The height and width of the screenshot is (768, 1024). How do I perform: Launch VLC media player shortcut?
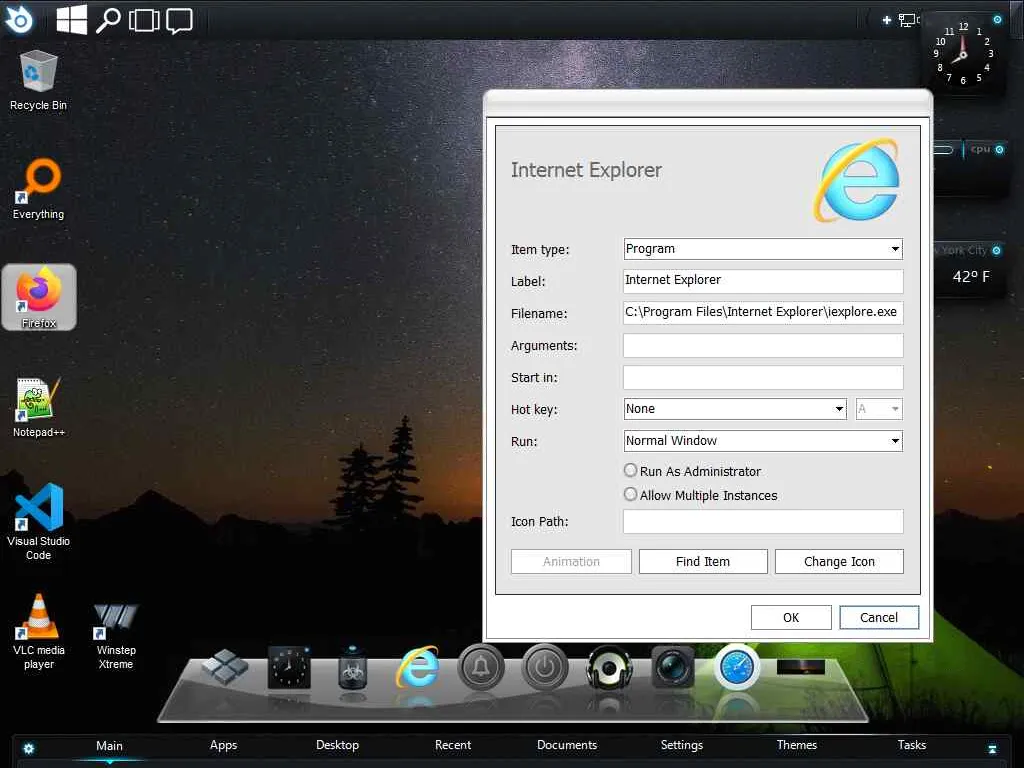39,631
